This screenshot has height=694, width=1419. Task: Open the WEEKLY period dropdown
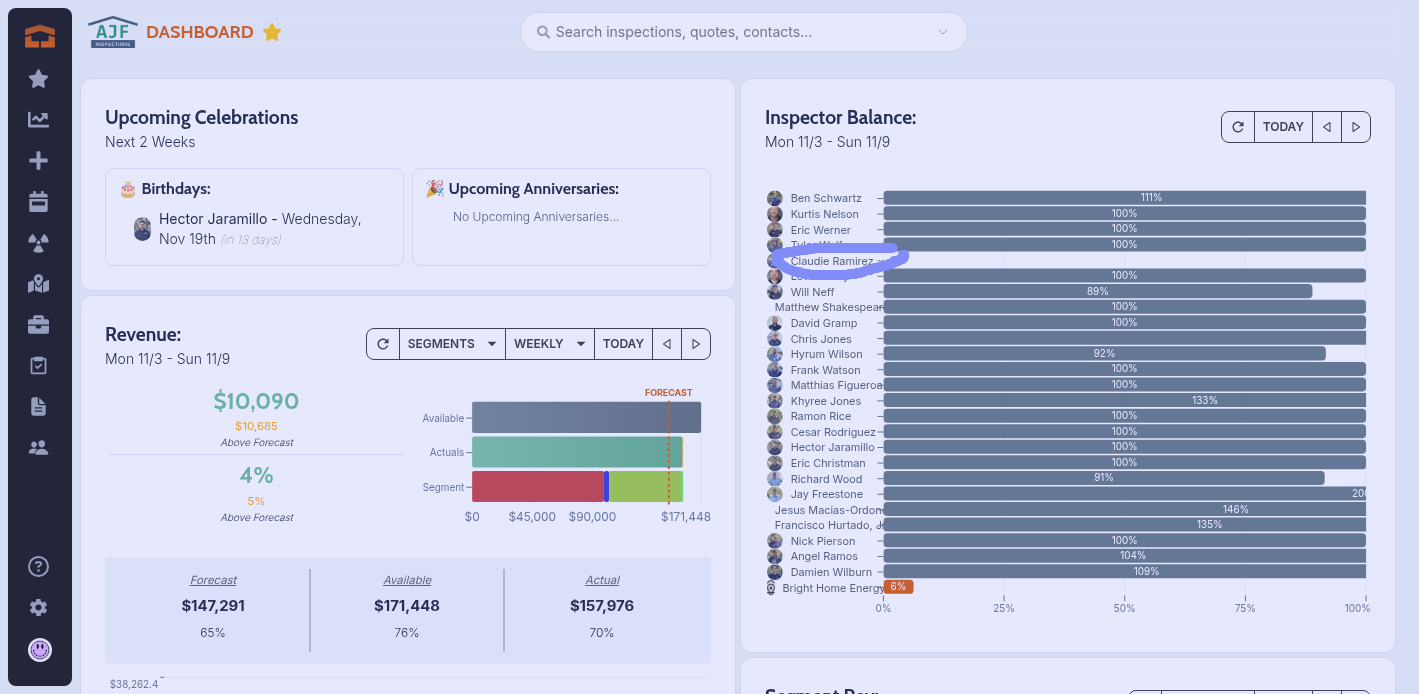pos(549,344)
